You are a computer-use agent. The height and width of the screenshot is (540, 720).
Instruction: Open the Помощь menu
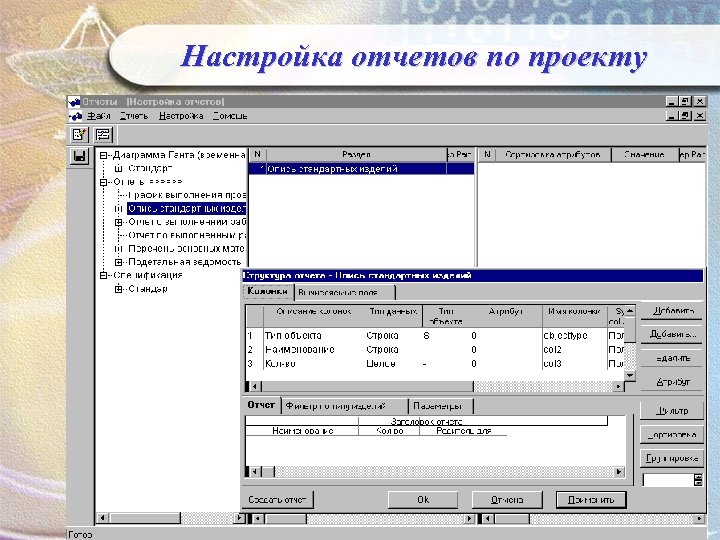coord(230,116)
